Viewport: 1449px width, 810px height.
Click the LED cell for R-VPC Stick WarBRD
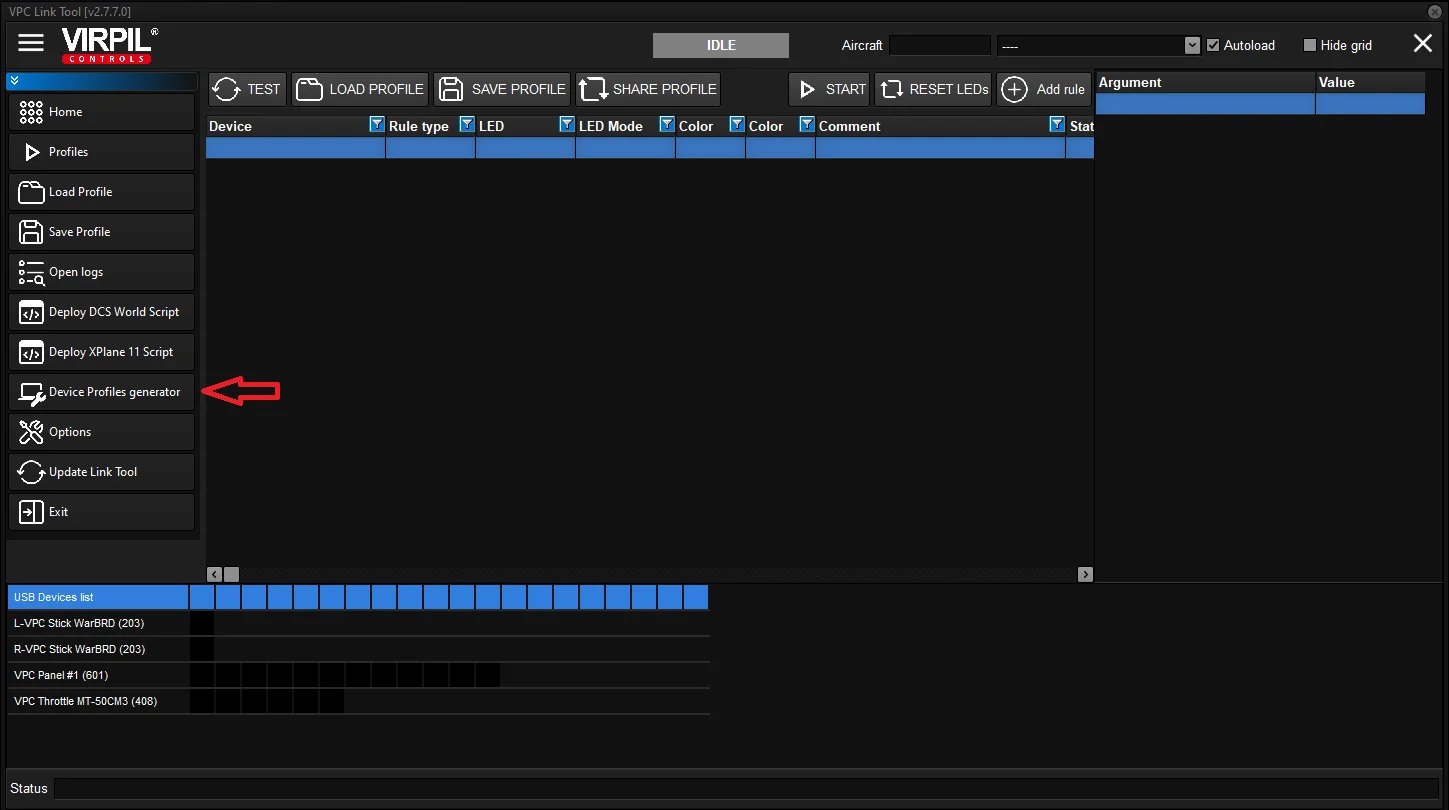click(x=202, y=649)
